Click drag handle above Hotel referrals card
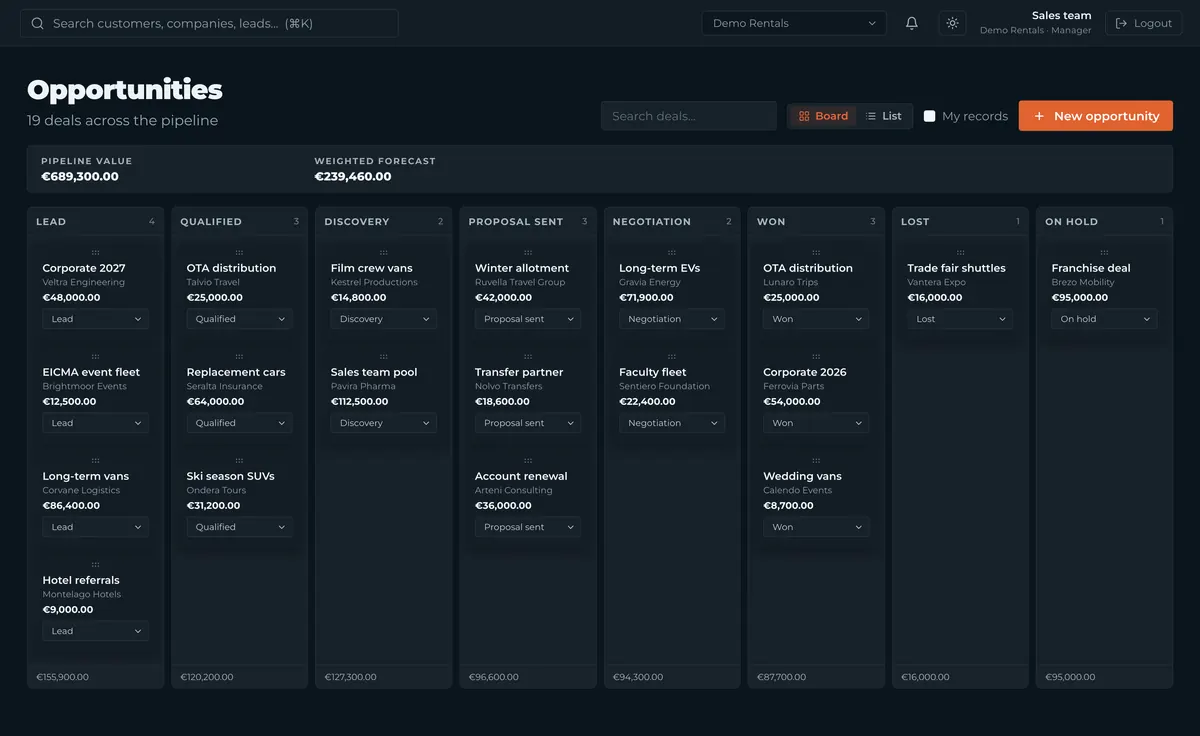 pyautogui.click(x=96, y=564)
